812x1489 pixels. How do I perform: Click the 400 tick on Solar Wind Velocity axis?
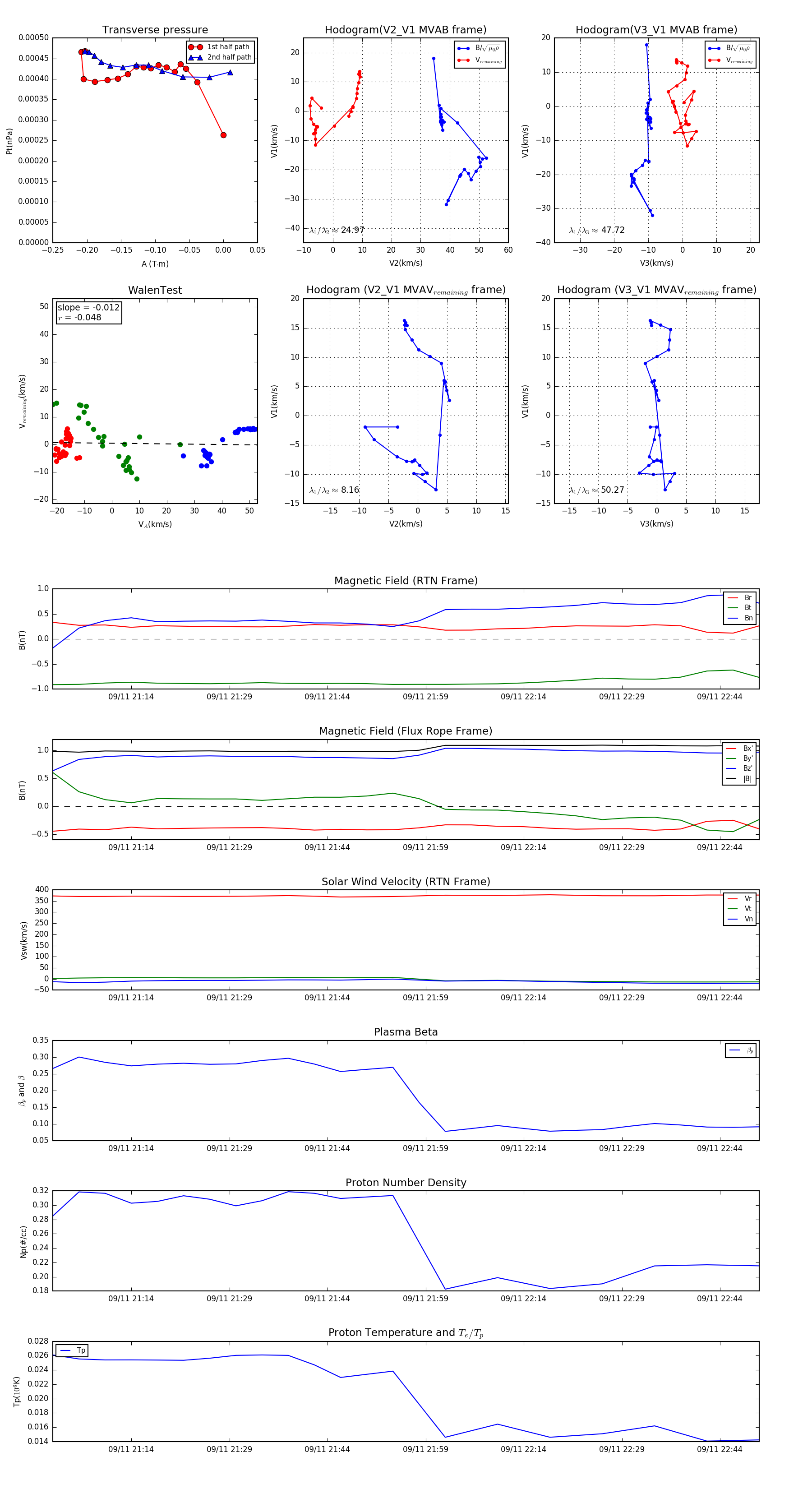(42, 890)
